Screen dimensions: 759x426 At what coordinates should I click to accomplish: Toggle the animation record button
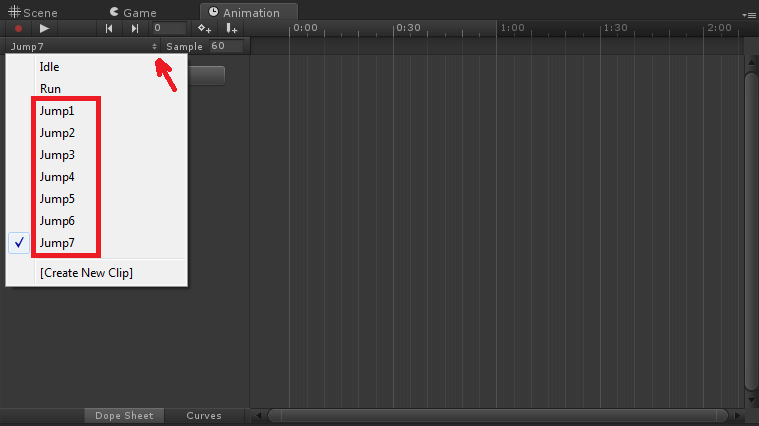pos(18,29)
